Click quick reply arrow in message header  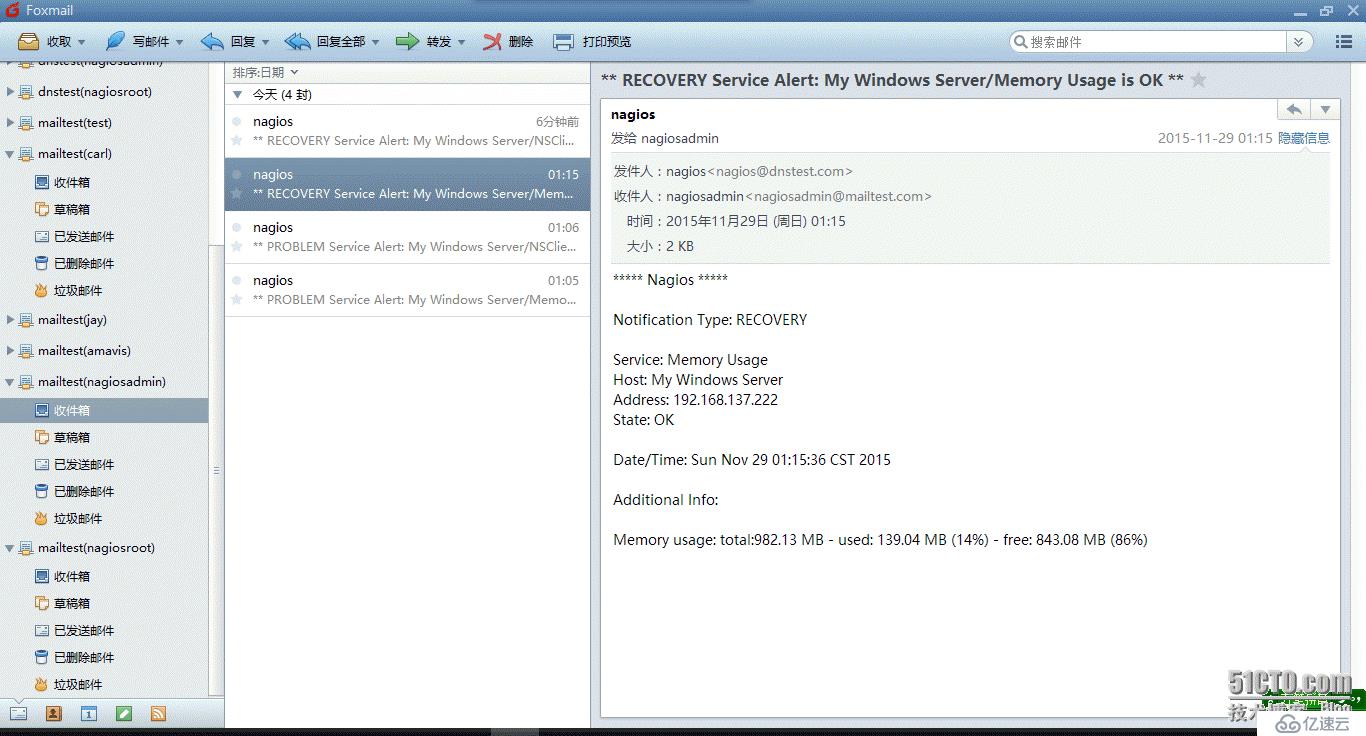[1294, 109]
